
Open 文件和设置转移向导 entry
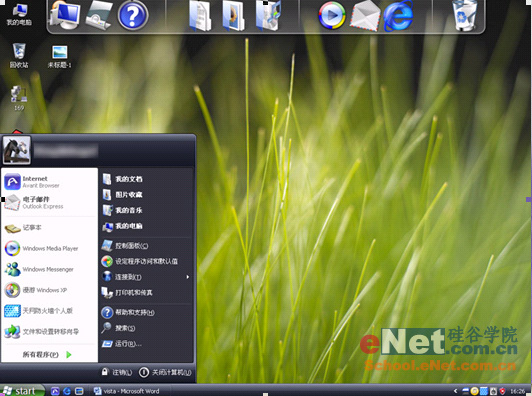pyautogui.click(x=49, y=332)
